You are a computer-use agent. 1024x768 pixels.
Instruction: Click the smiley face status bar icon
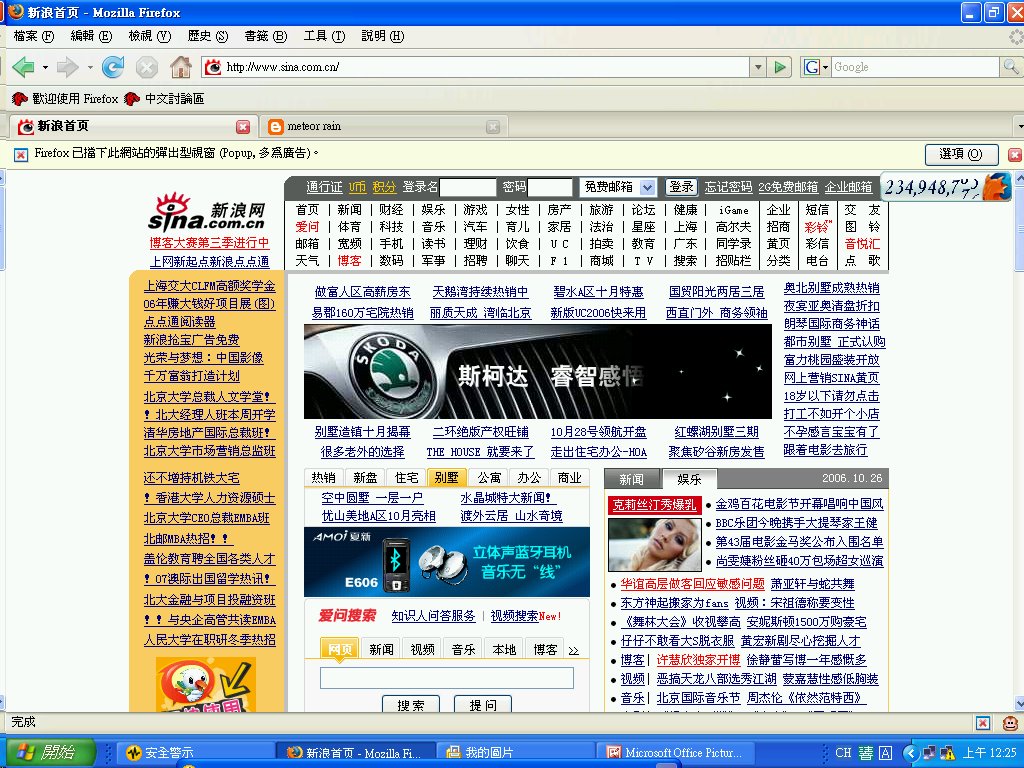(1010, 723)
